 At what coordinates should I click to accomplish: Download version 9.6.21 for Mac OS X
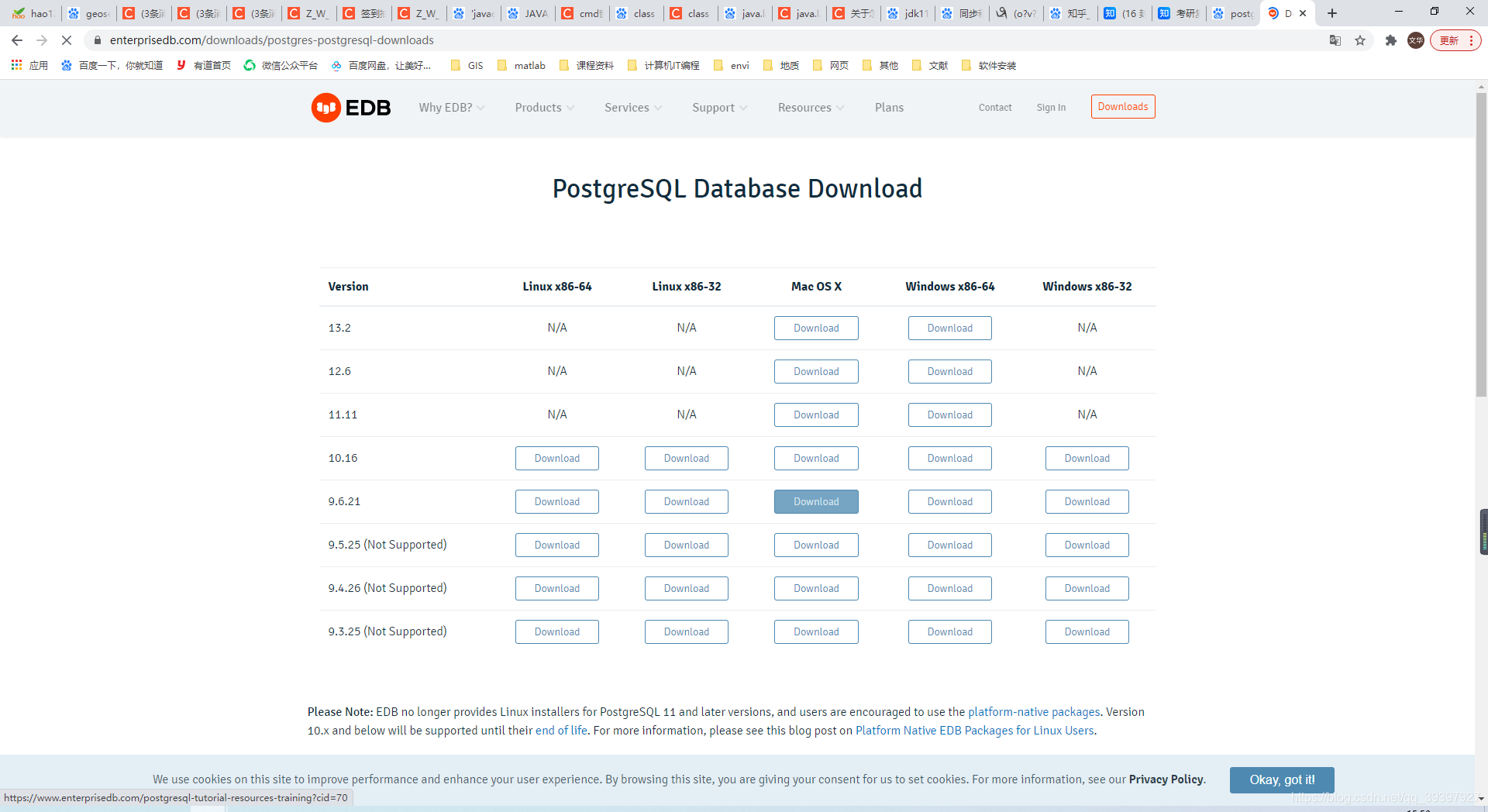click(816, 501)
